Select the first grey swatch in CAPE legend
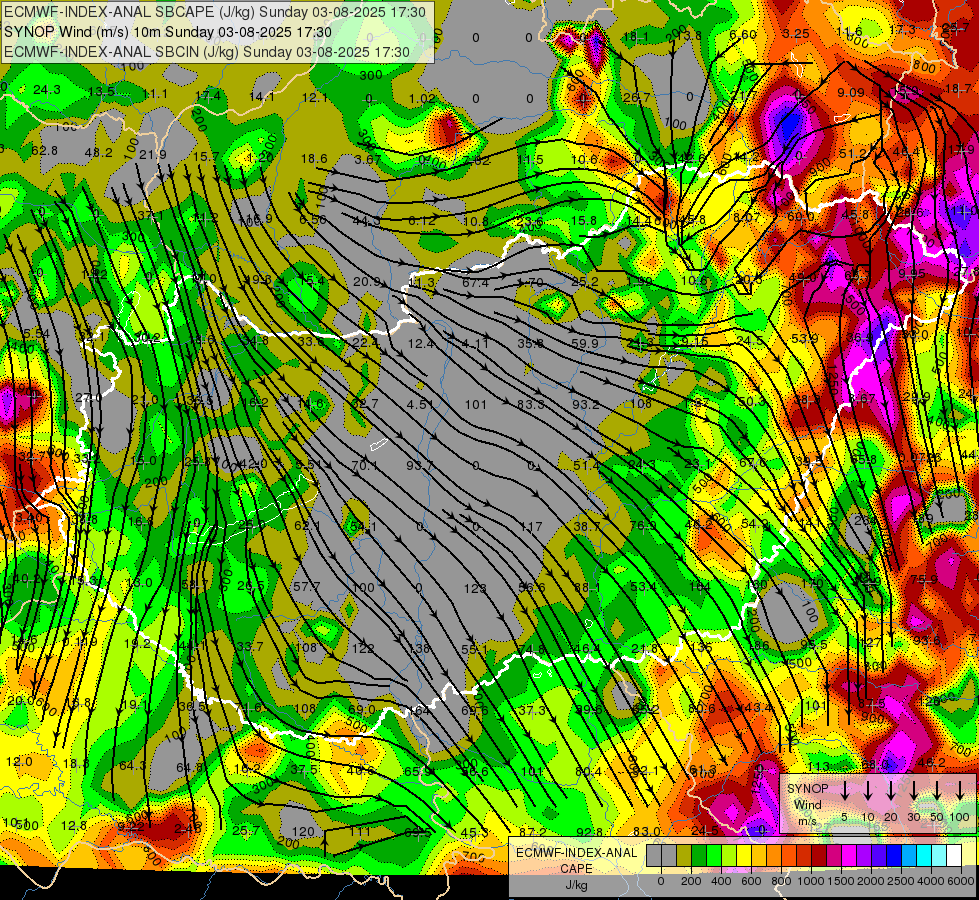 654,855
